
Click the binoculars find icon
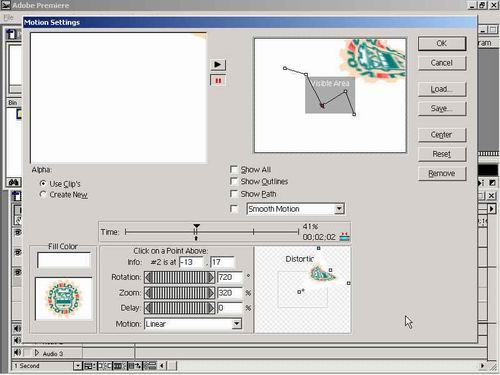click(x=14, y=182)
